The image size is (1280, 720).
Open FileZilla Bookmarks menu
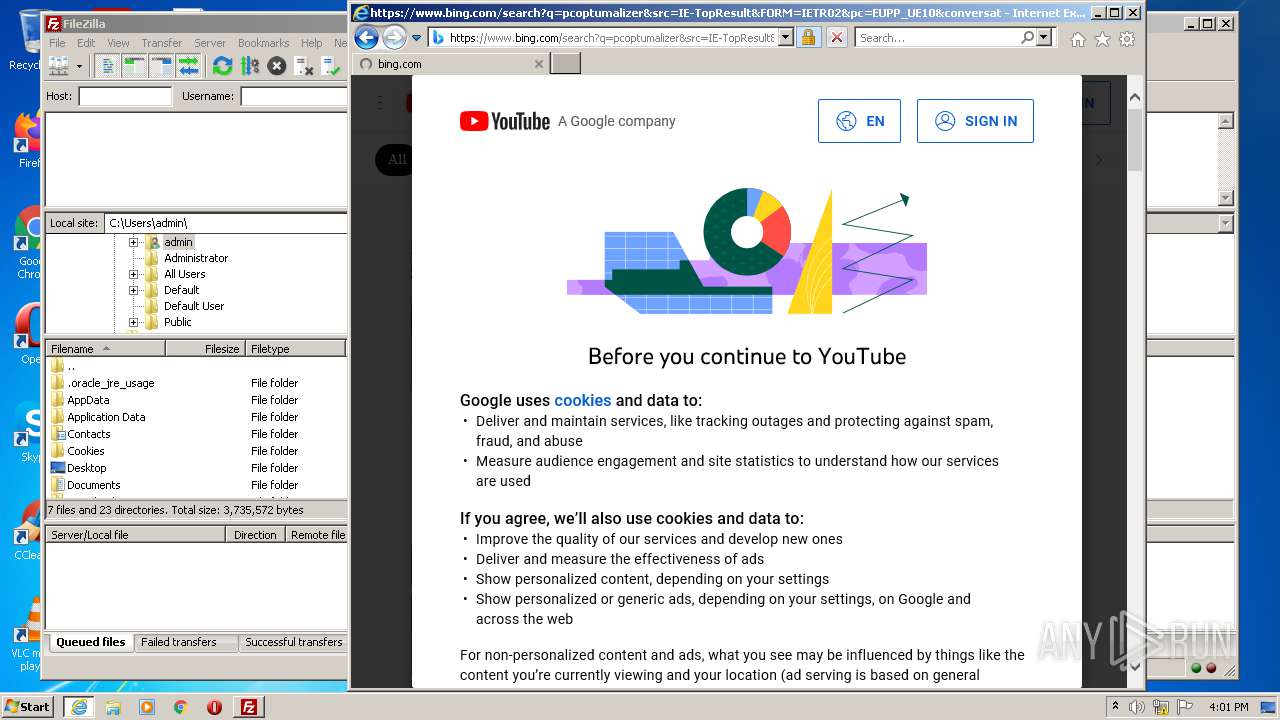(x=263, y=43)
